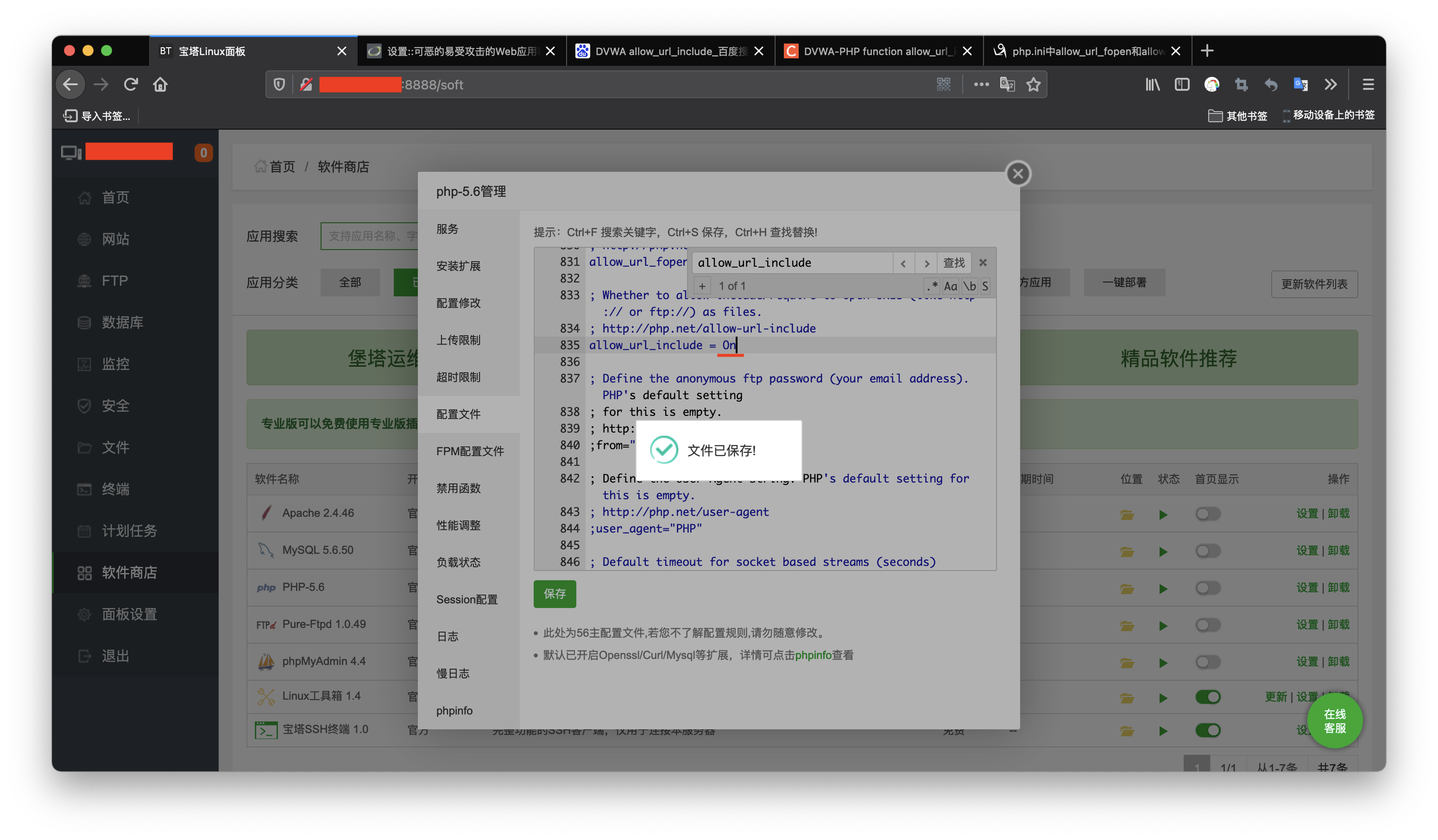Screen dimensions: 1438x840
Task: Disable 宝塔SSH终端 home display toggle
Action: pos(1208,731)
